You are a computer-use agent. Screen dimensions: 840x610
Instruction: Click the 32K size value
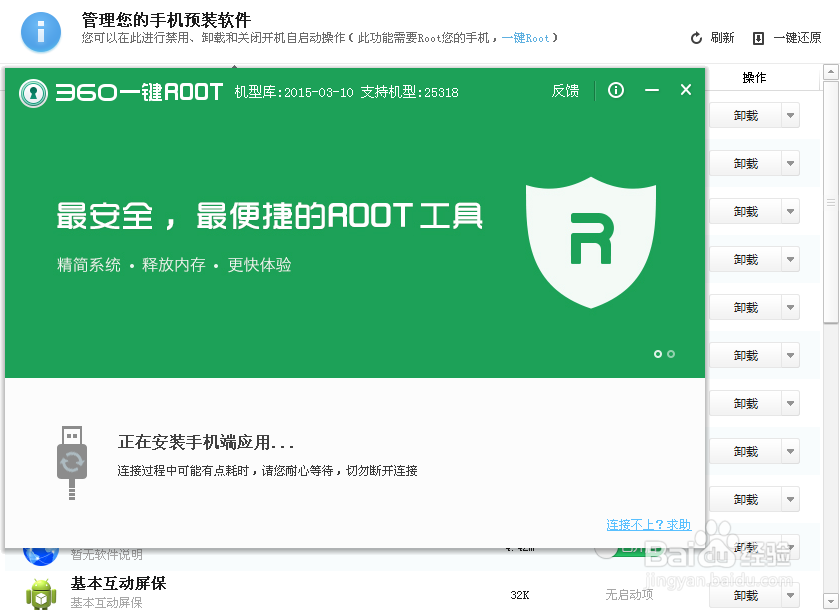tap(520, 595)
